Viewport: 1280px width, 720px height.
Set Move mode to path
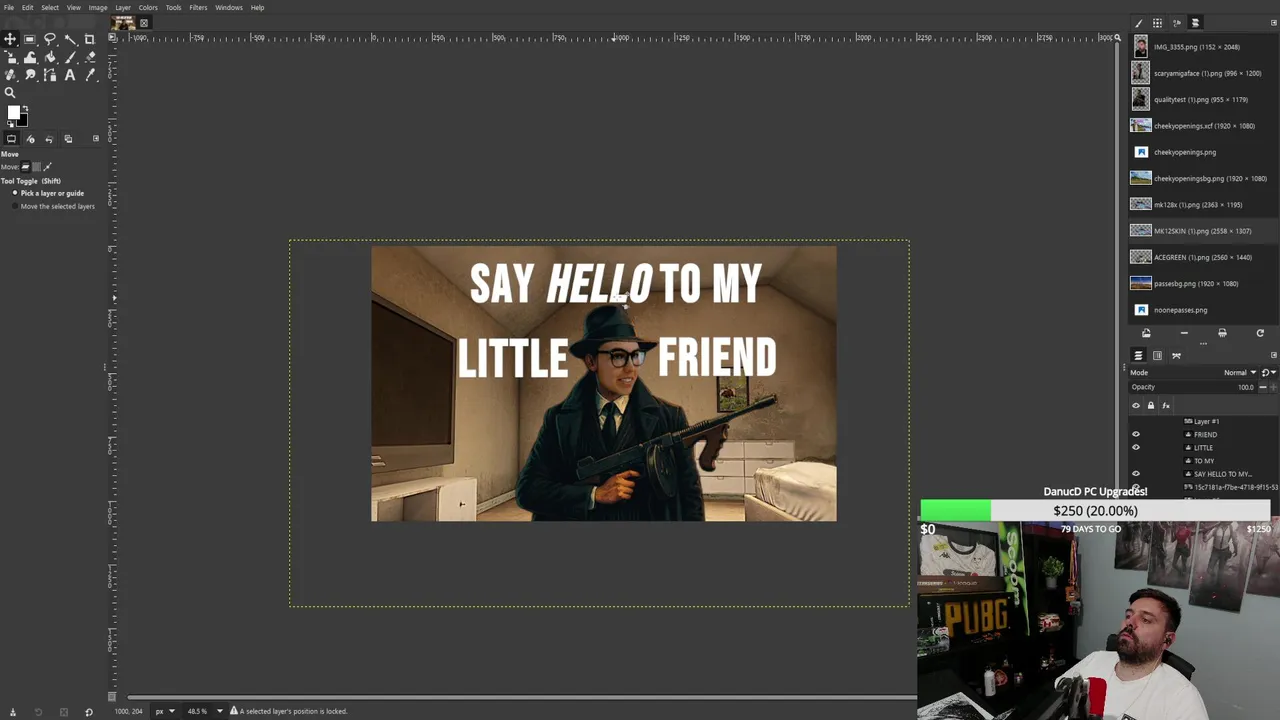pos(48,167)
